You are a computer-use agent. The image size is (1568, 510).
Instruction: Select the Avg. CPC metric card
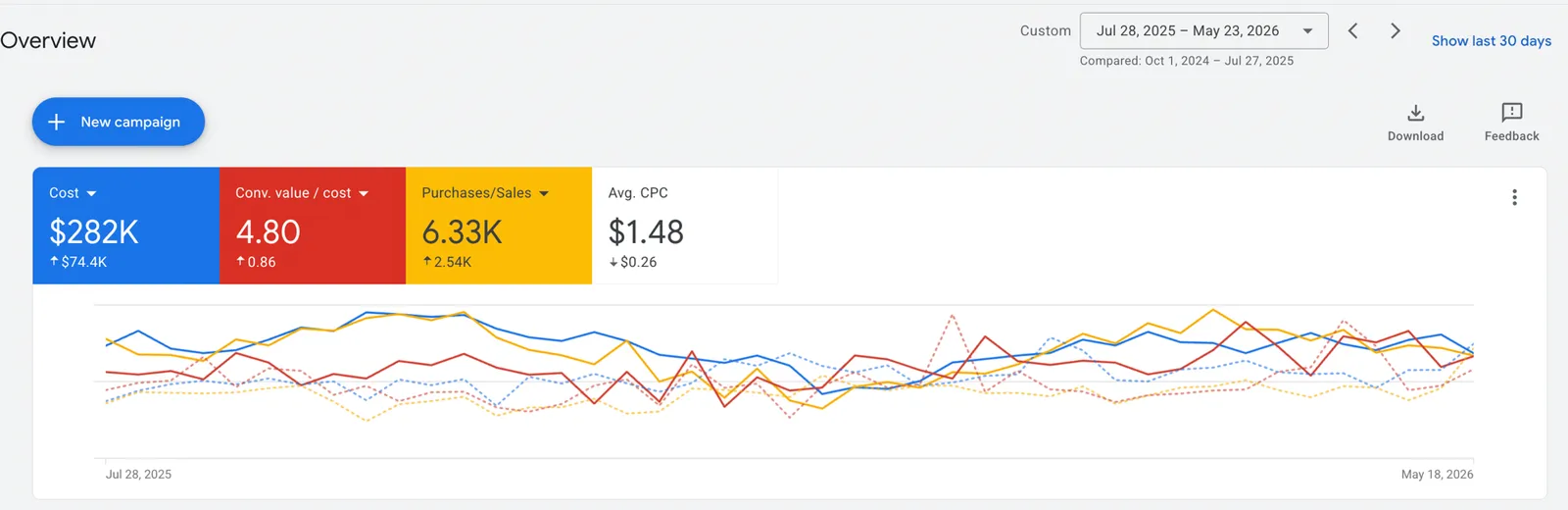point(684,226)
